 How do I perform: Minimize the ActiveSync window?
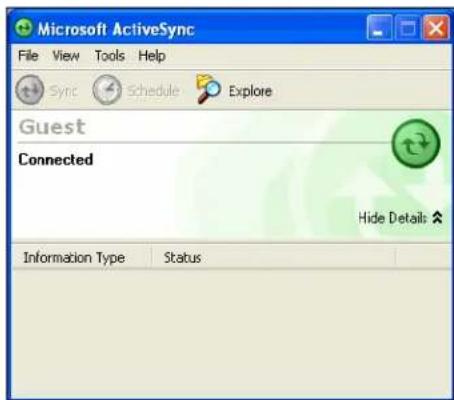pyautogui.click(x=379, y=27)
